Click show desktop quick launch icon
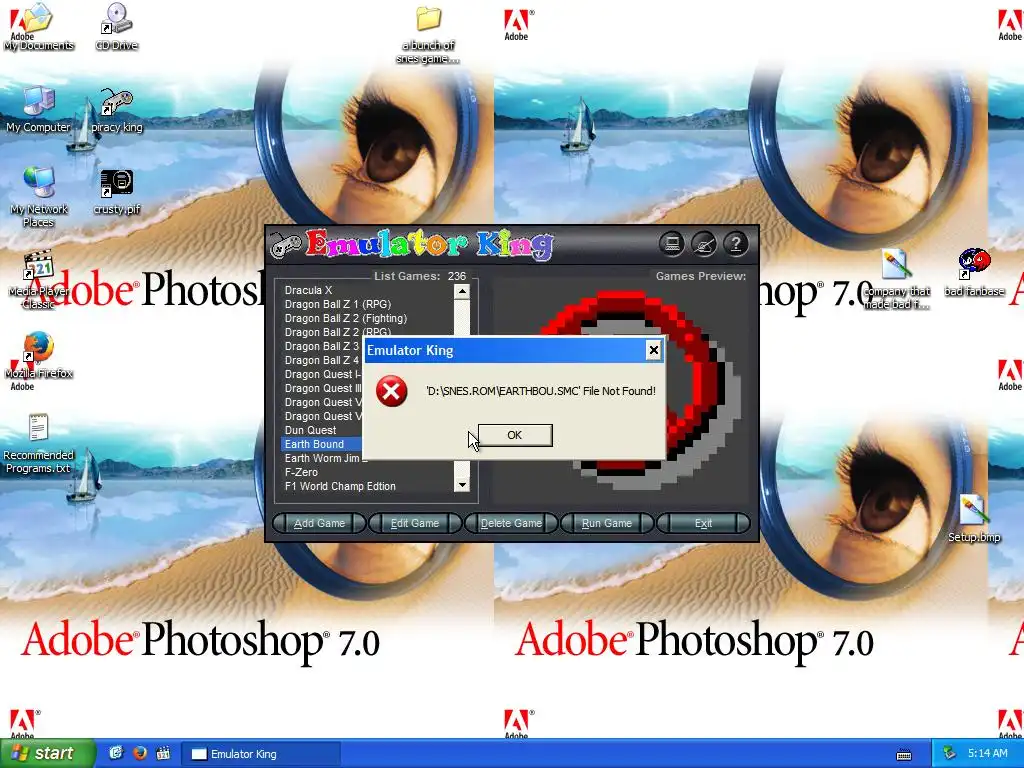The height and width of the screenshot is (768, 1024). [x=116, y=754]
